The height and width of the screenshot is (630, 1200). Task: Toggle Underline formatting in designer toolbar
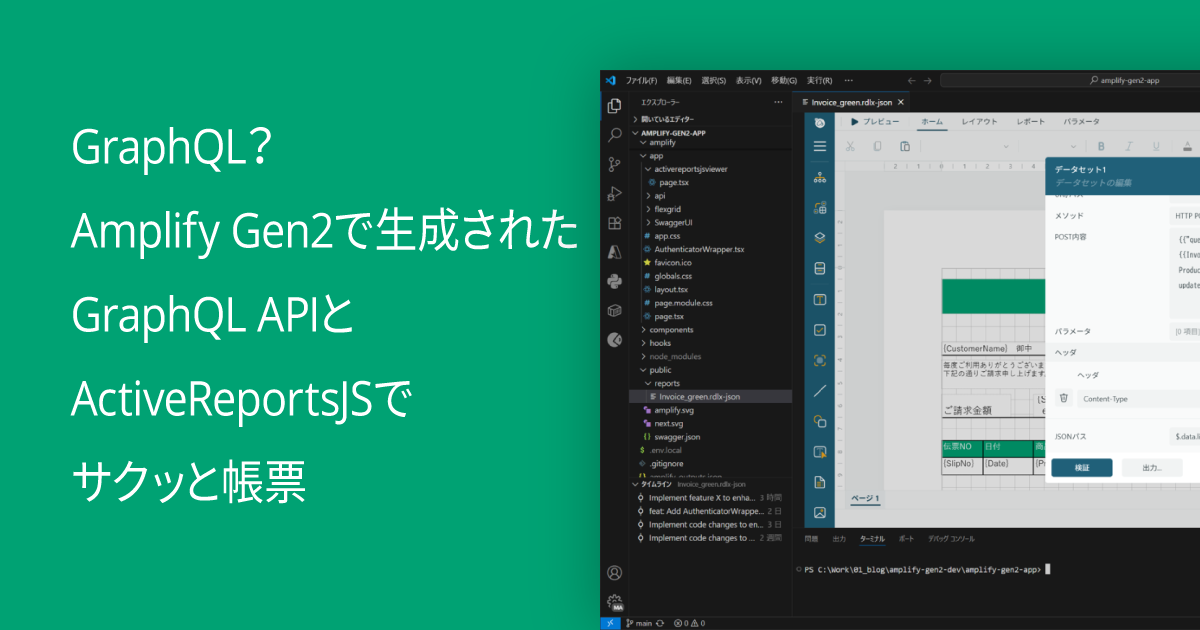[1154, 146]
